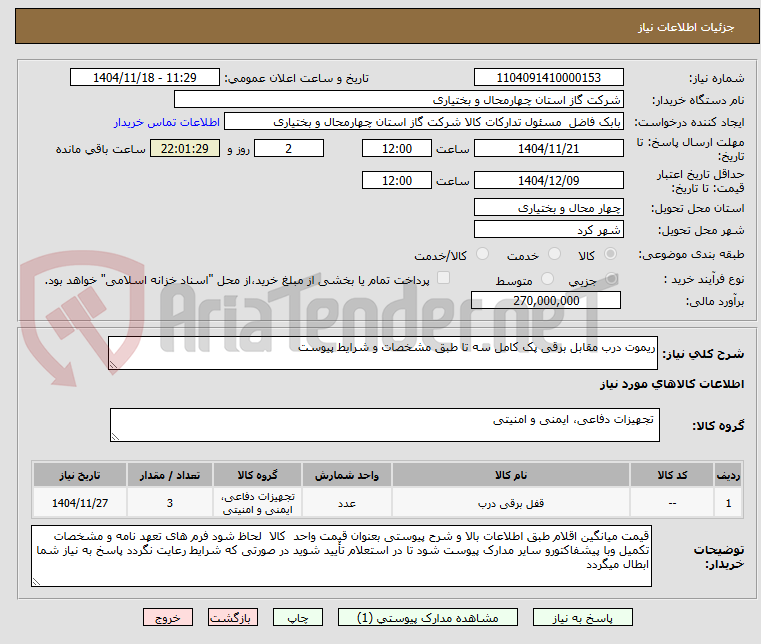Click the اطلاعات کالاهای مورد نیاز heading
Viewport: 761px width, 644px height.
[x=672, y=384]
